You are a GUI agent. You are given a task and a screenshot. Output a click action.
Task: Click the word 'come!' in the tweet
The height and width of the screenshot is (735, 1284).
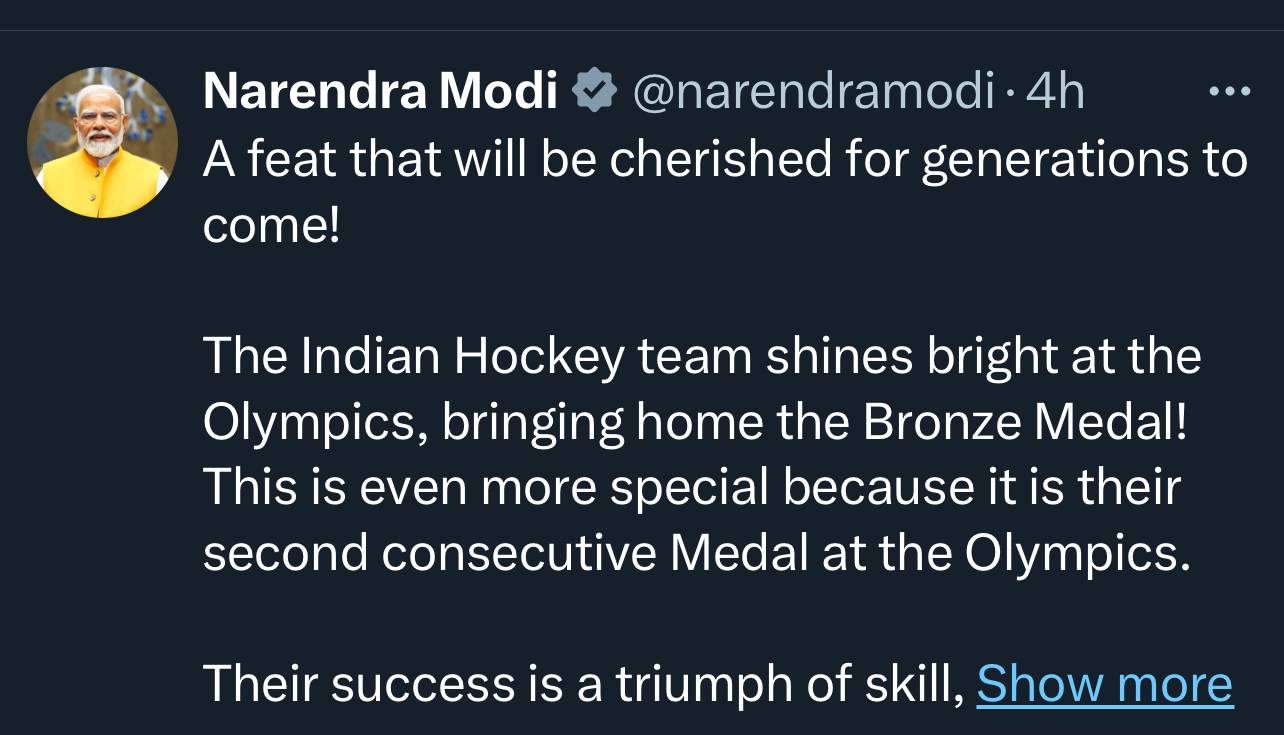[271, 227]
